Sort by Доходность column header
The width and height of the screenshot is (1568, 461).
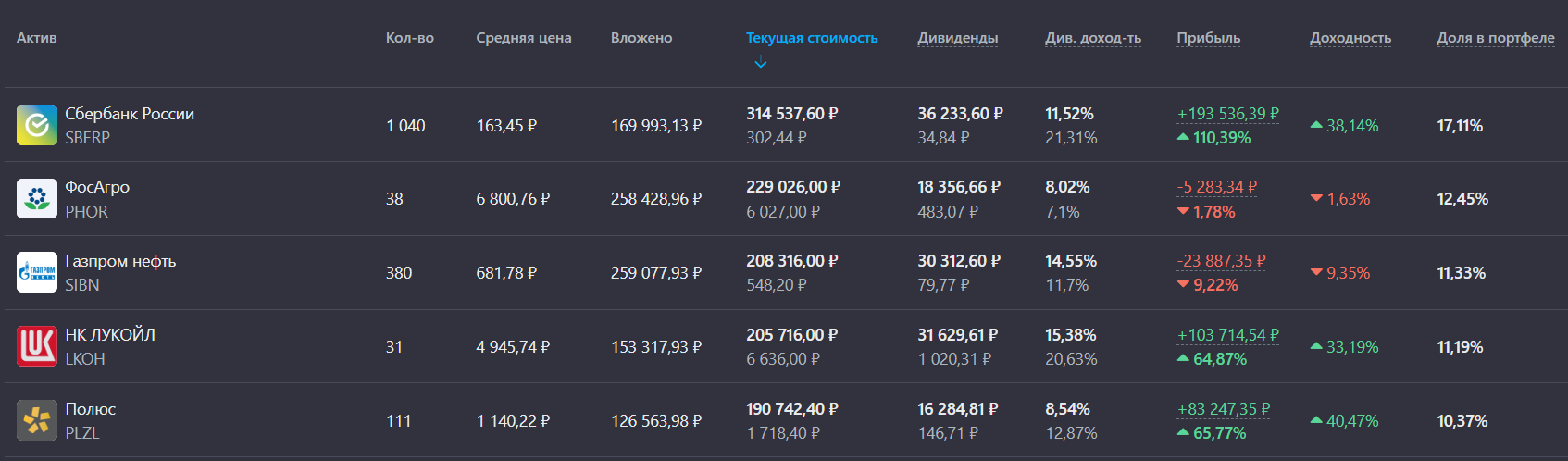[1350, 38]
